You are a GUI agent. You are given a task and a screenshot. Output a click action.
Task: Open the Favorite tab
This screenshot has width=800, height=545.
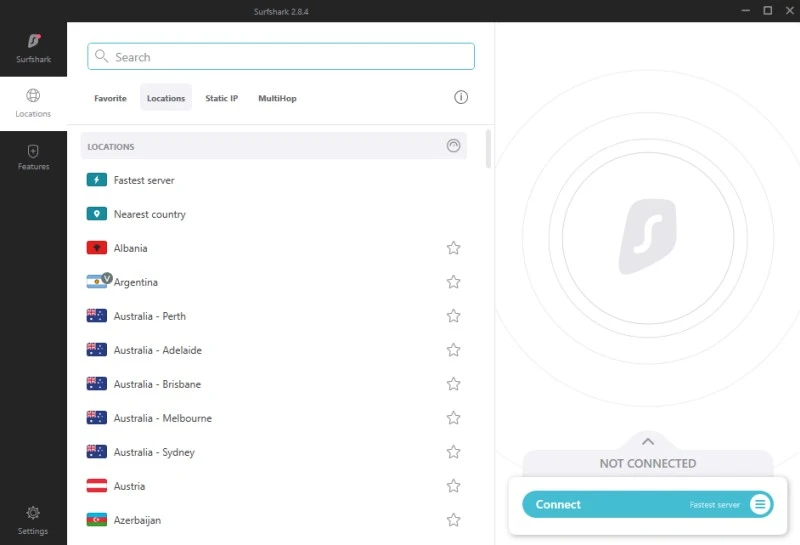pos(110,98)
